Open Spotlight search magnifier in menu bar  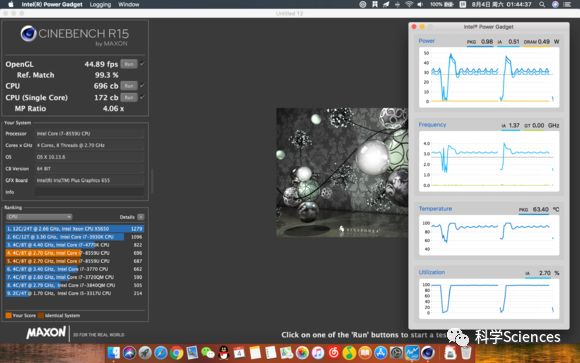542,4
